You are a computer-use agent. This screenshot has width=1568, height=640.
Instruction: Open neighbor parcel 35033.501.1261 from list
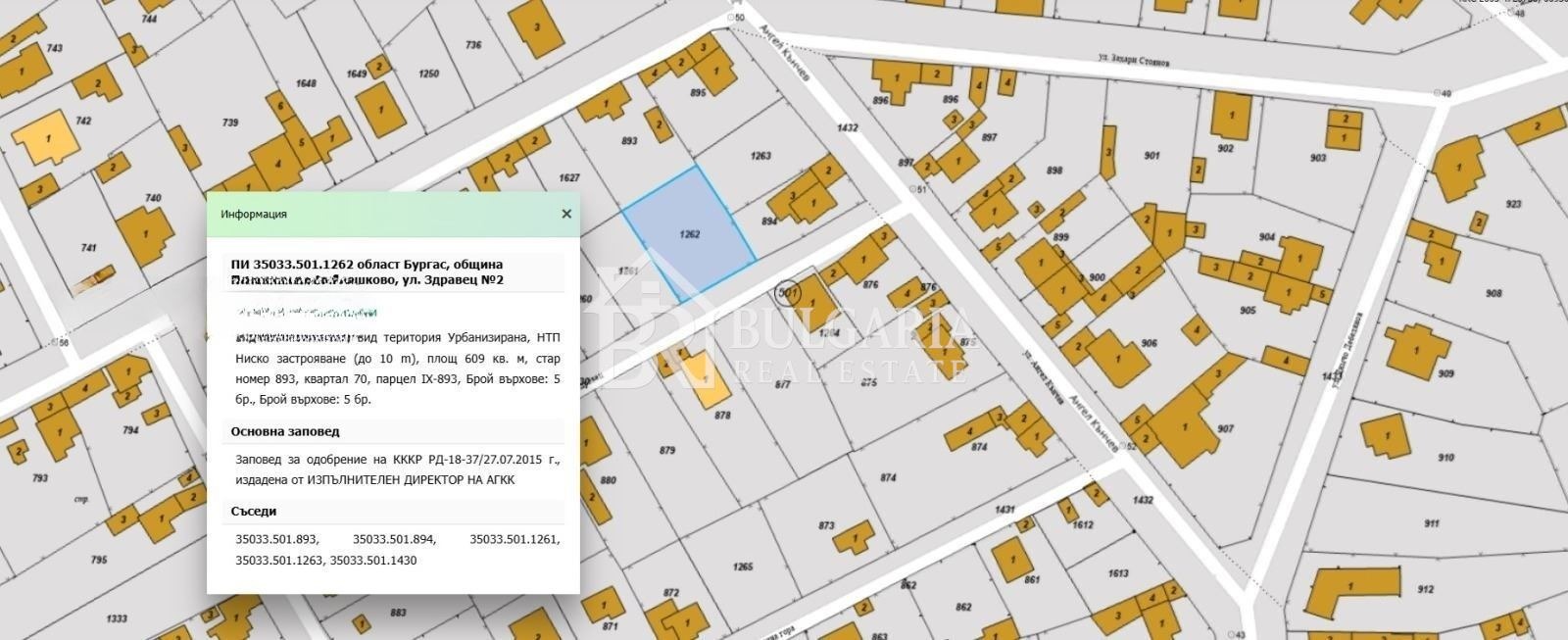coord(514,539)
